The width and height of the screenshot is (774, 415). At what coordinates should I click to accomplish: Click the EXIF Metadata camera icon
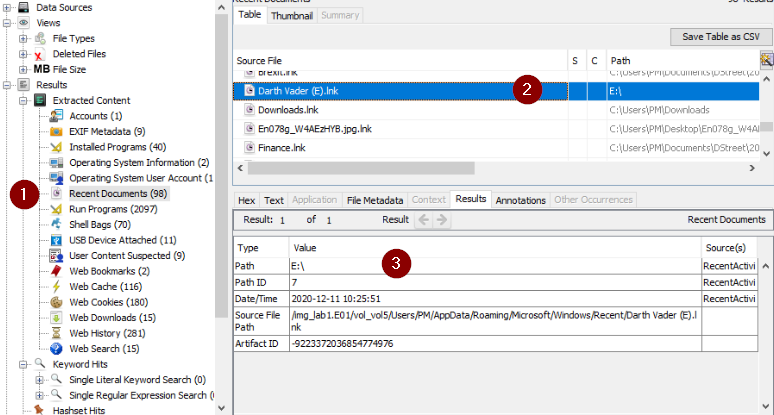point(57,132)
